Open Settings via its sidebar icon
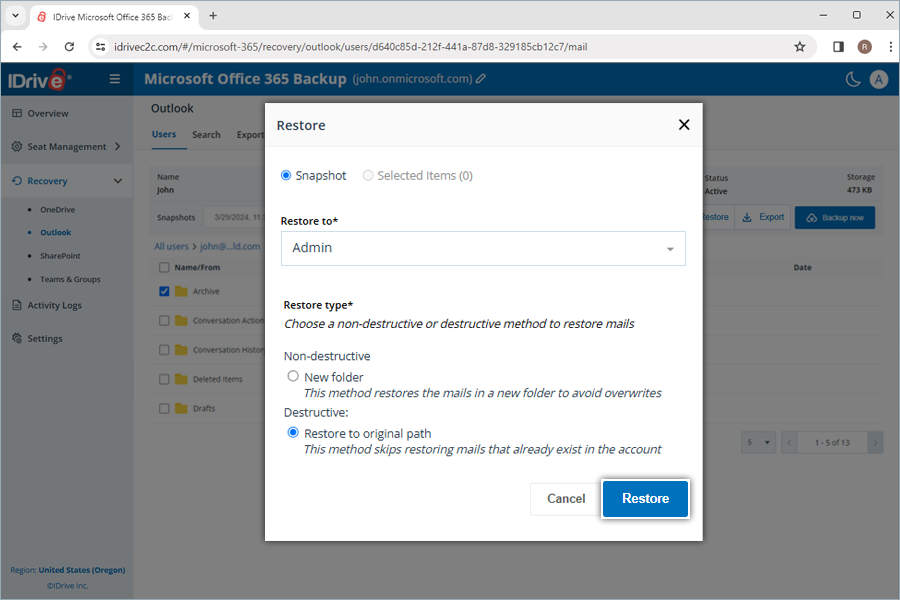This screenshot has width=900, height=600. pos(16,338)
